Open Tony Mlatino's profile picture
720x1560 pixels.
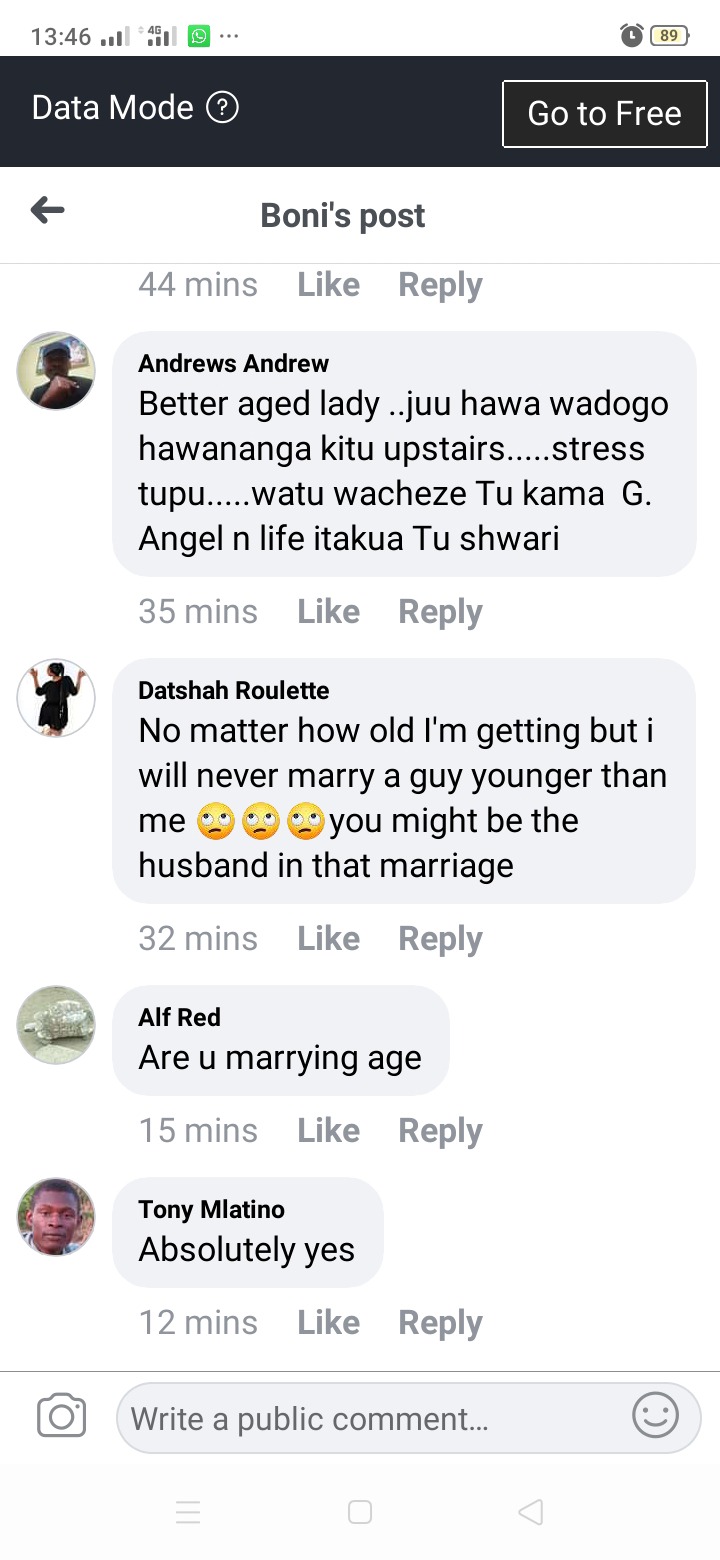(56, 1217)
